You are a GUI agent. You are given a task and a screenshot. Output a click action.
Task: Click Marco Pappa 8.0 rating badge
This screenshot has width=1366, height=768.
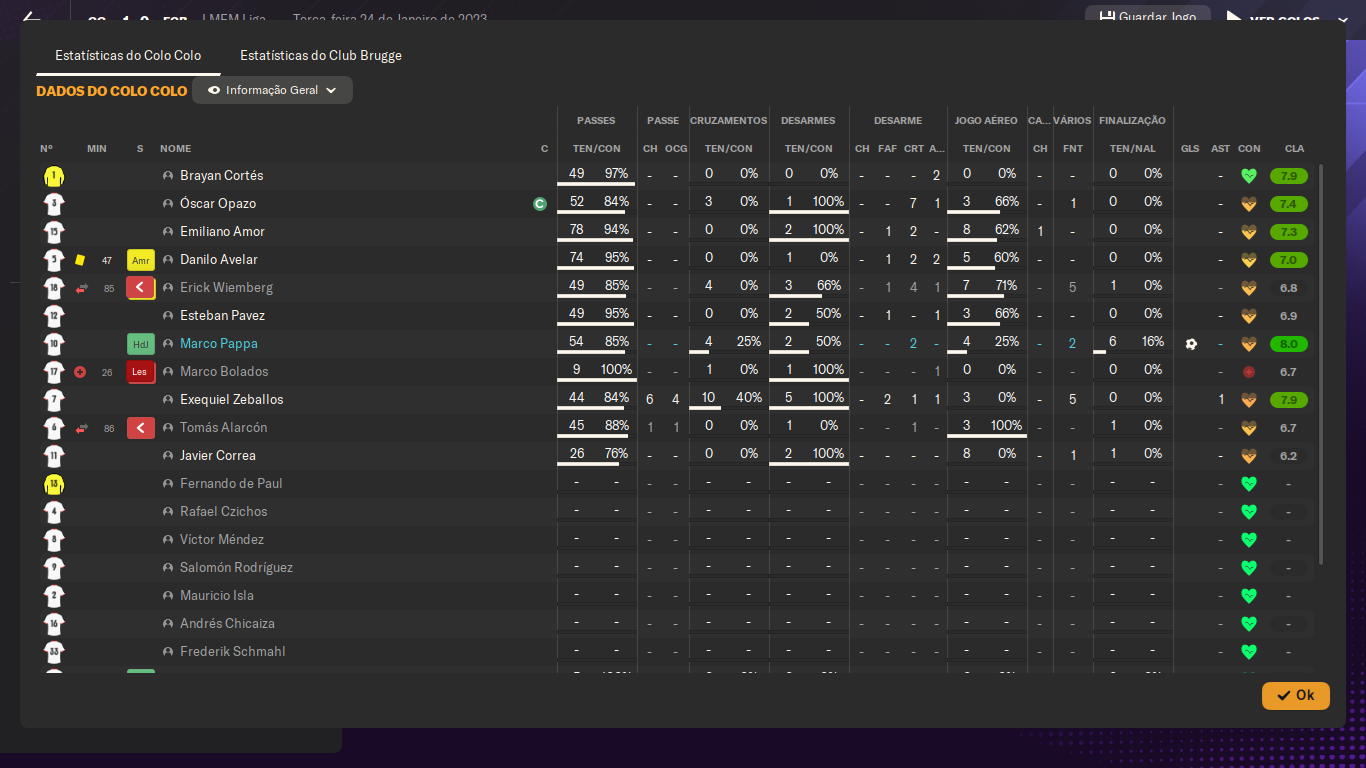click(x=1289, y=344)
